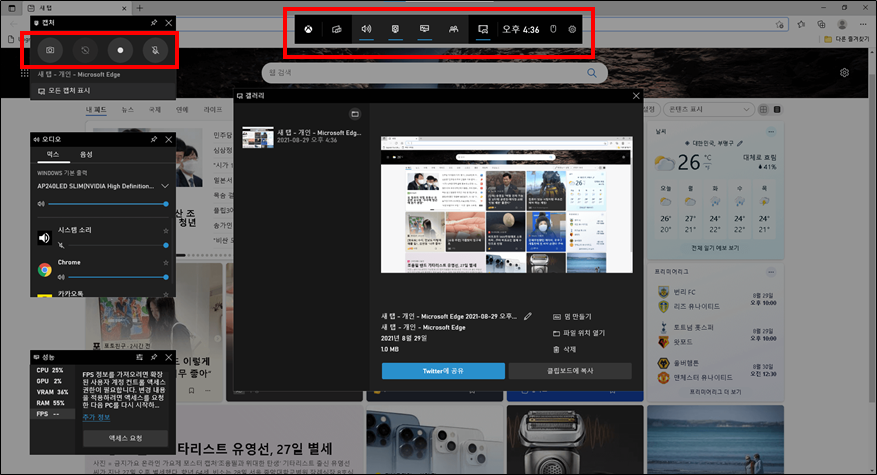Open the Edge profile avatar
This screenshot has width=877, height=475.
coord(842,25)
